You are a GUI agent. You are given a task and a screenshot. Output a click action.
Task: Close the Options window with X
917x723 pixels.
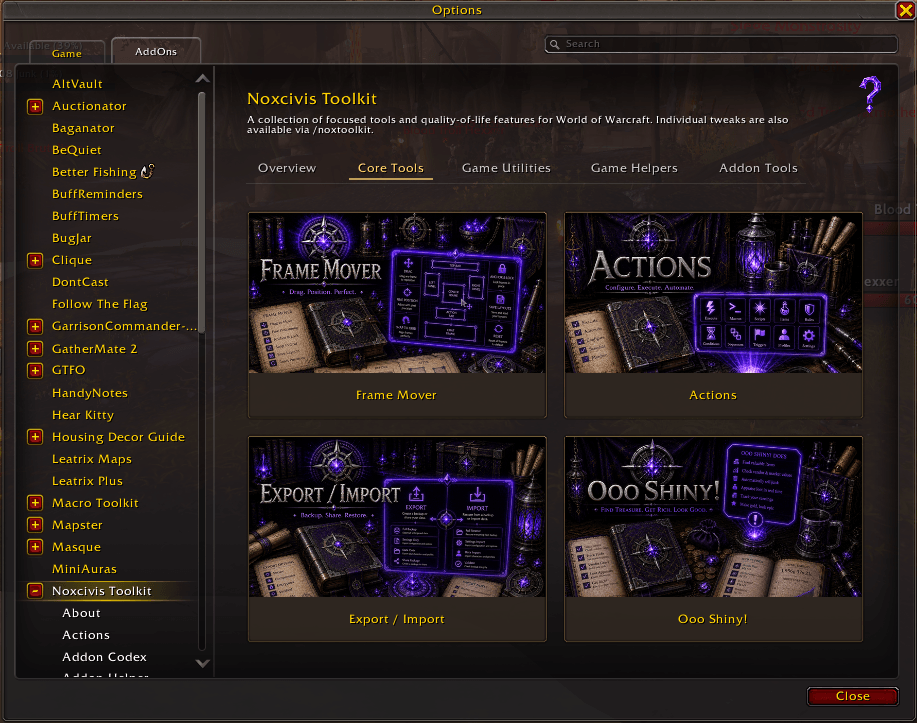(x=905, y=10)
